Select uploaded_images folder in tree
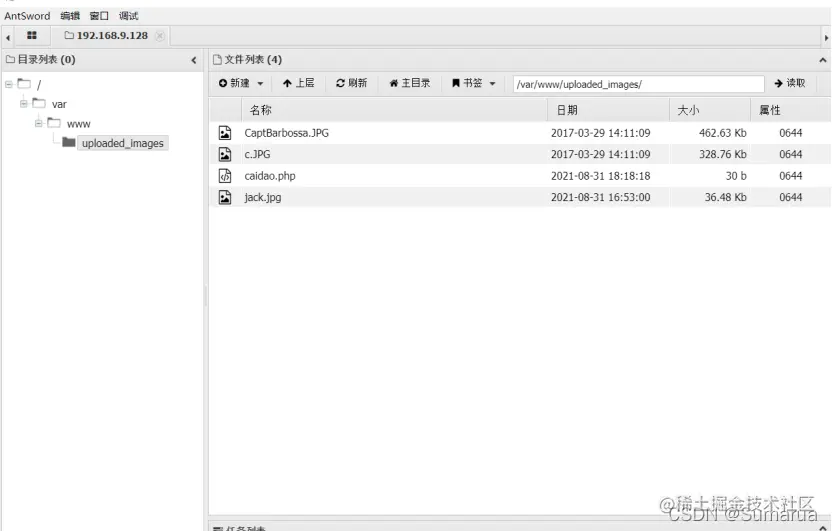The image size is (832, 531). click(123, 143)
